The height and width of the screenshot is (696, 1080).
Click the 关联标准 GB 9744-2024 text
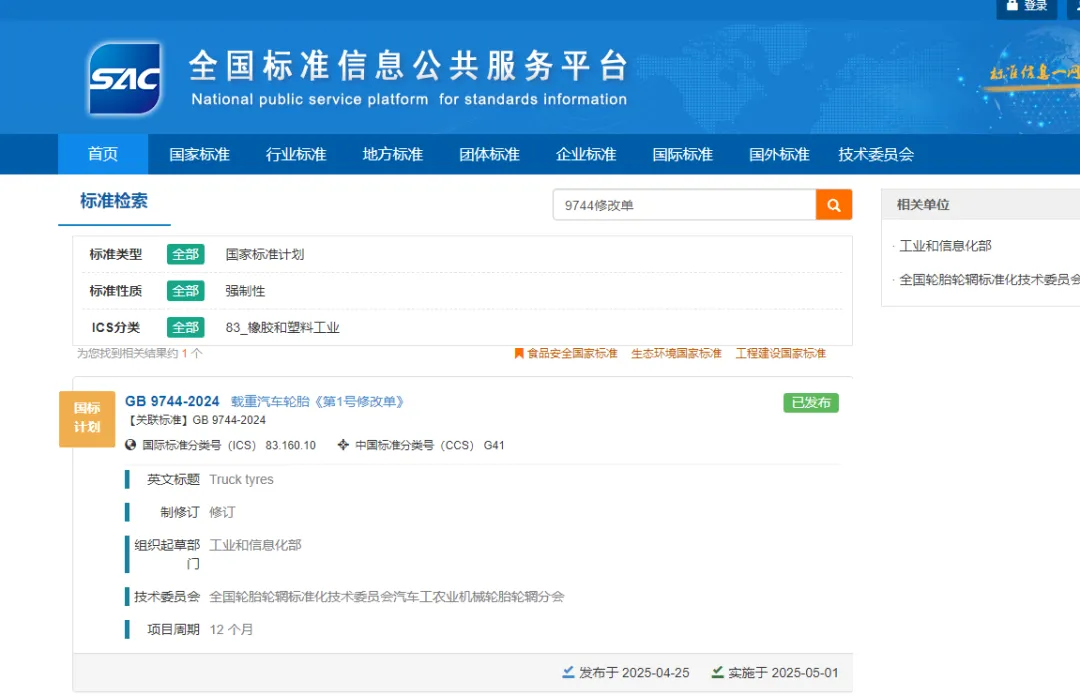coord(196,420)
